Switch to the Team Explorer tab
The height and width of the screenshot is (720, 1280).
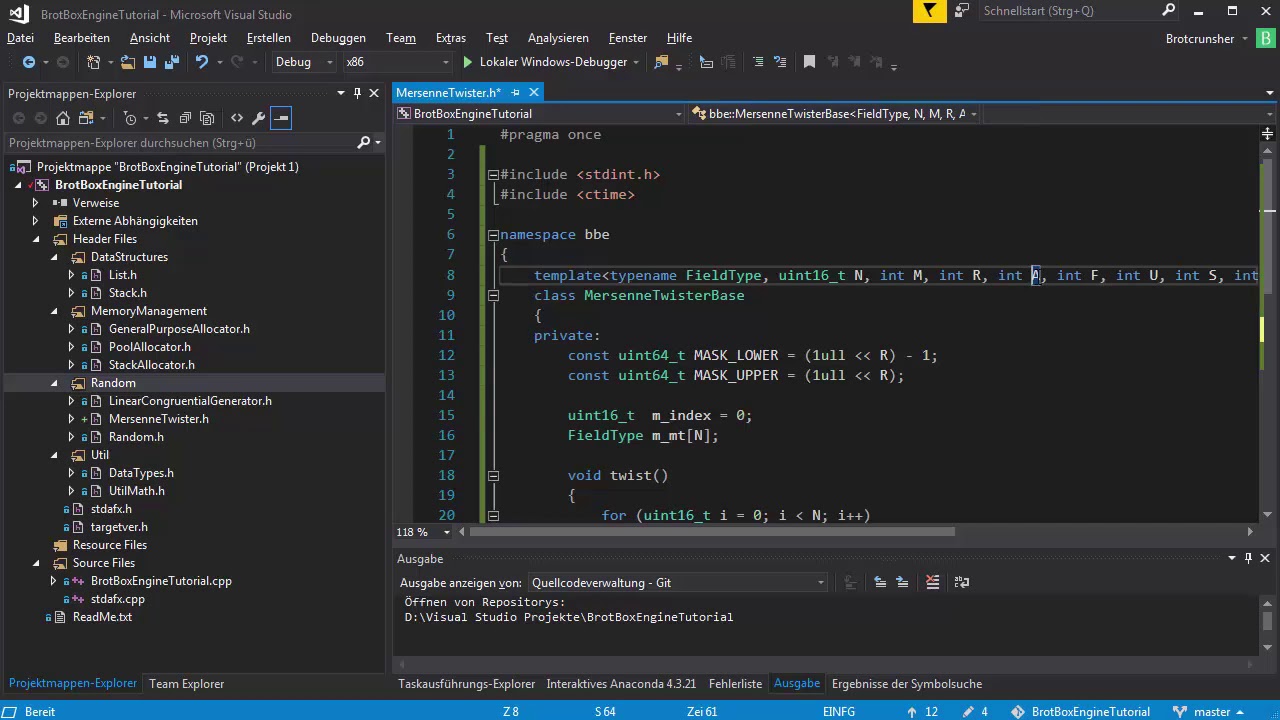tap(186, 684)
